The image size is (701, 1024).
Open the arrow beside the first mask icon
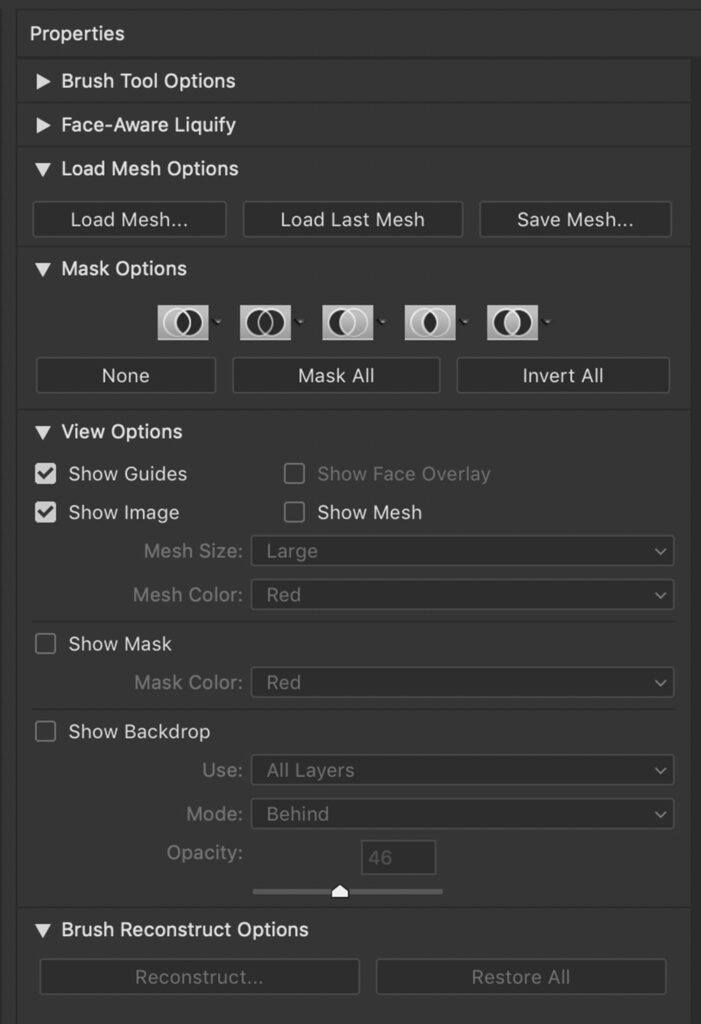(x=217, y=322)
